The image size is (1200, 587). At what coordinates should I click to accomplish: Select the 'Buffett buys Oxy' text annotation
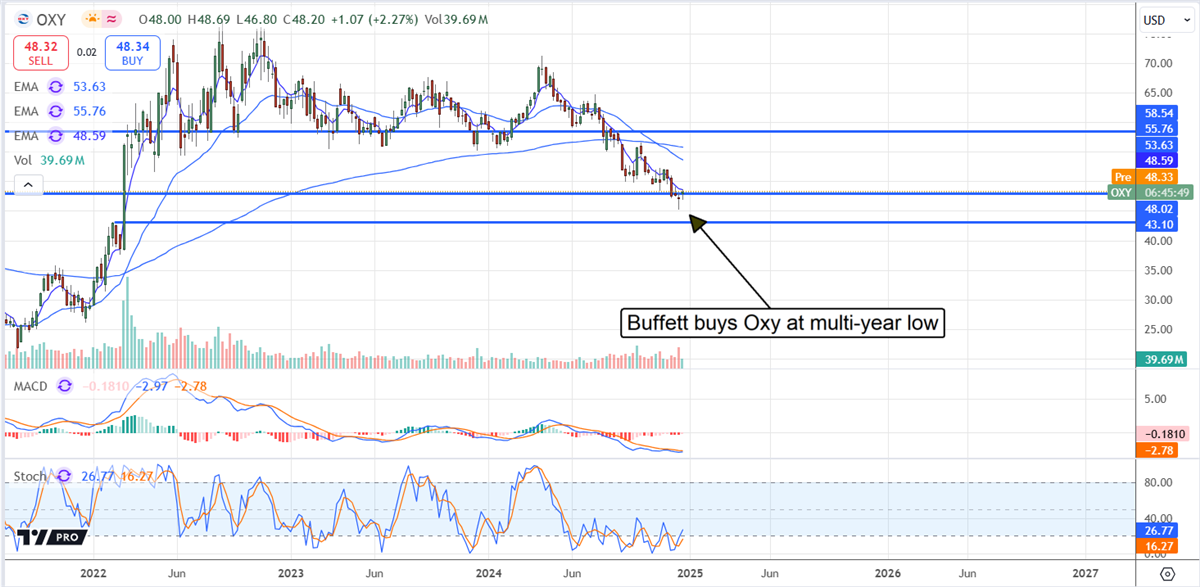coord(782,323)
